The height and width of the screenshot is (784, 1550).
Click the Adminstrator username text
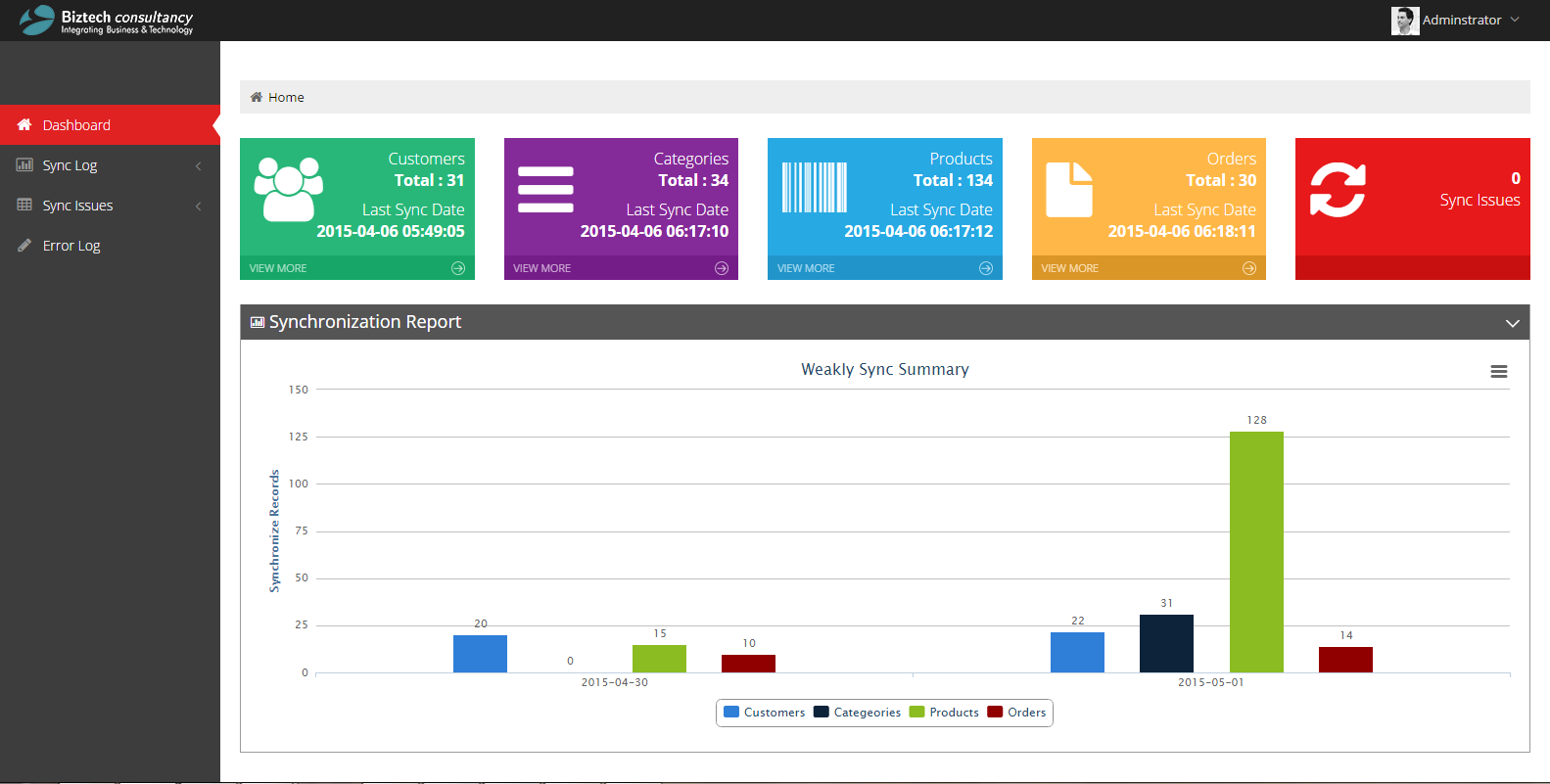(x=1461, y=21)
